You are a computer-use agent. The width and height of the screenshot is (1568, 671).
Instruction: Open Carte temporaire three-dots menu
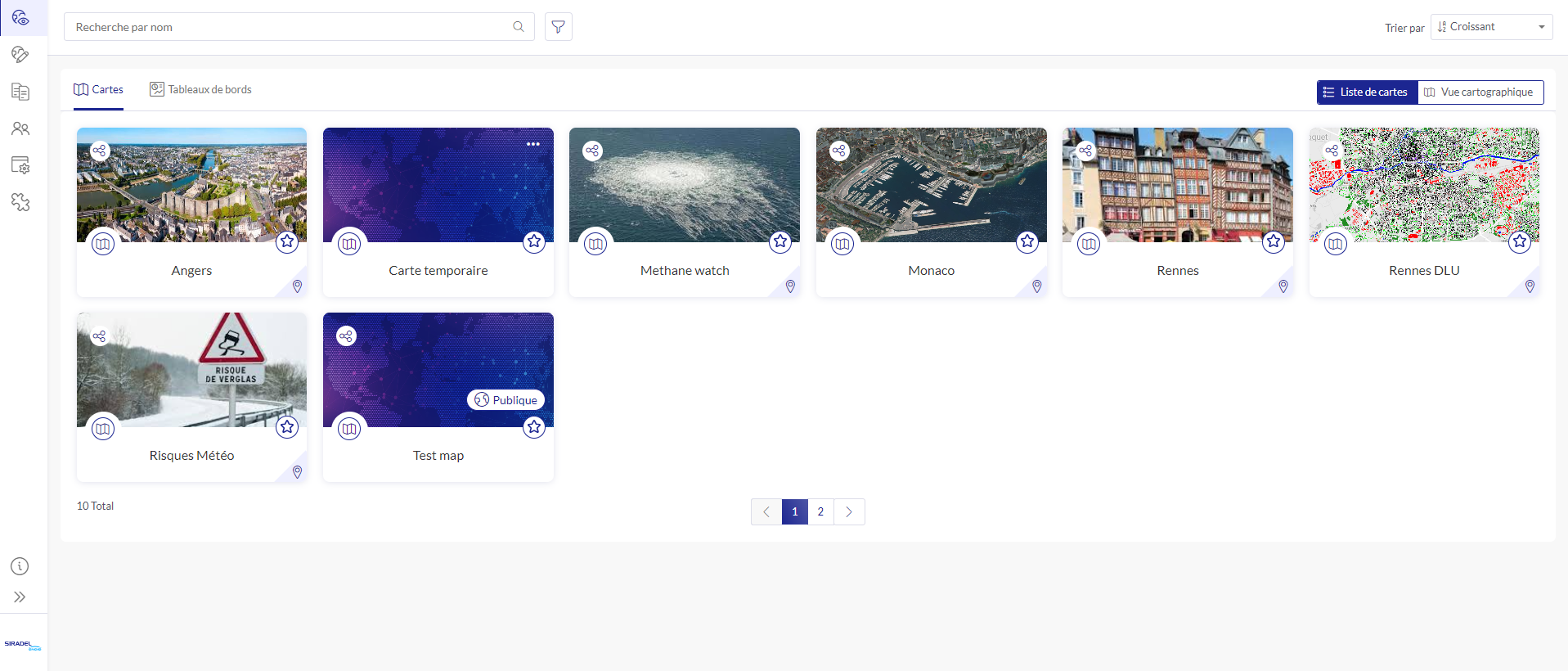point(533,144)
